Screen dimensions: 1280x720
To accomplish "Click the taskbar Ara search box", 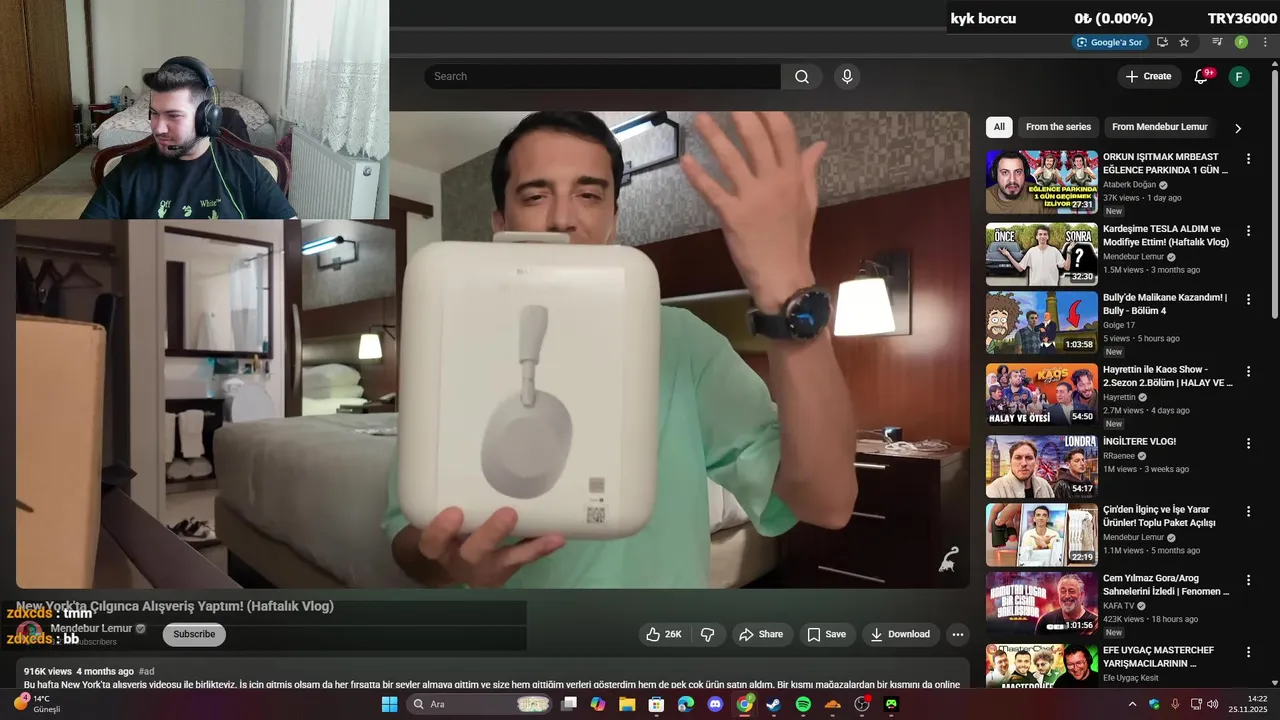I will click(x=480, y=704).
